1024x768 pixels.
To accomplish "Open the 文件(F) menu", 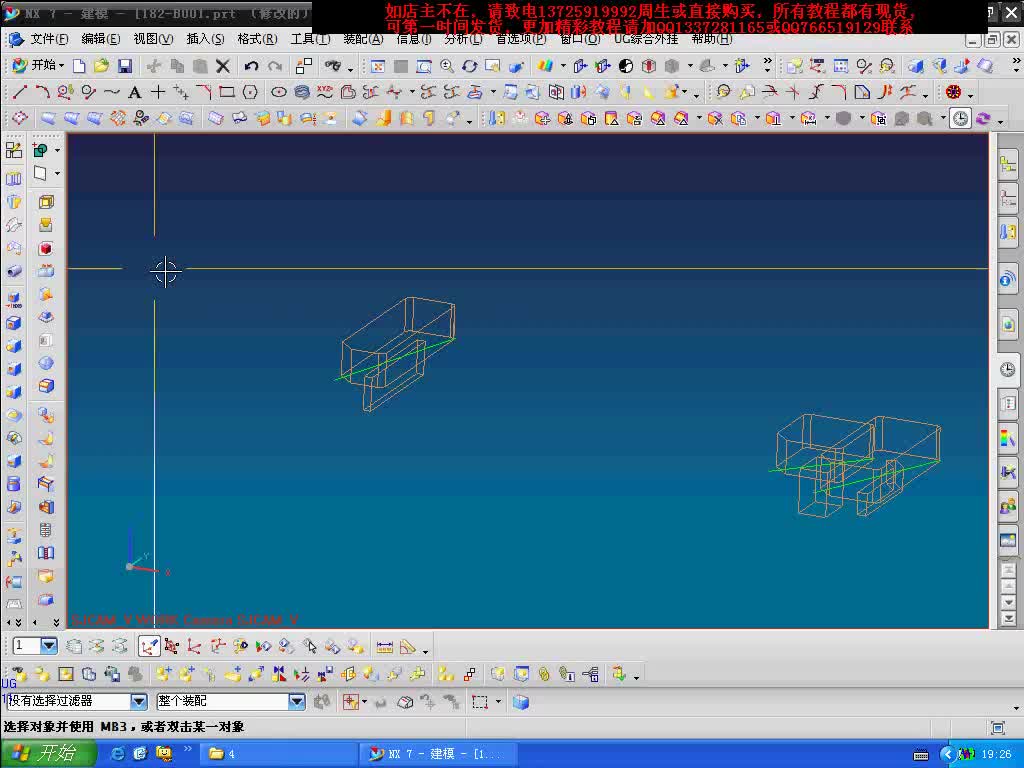I will 49,39.
